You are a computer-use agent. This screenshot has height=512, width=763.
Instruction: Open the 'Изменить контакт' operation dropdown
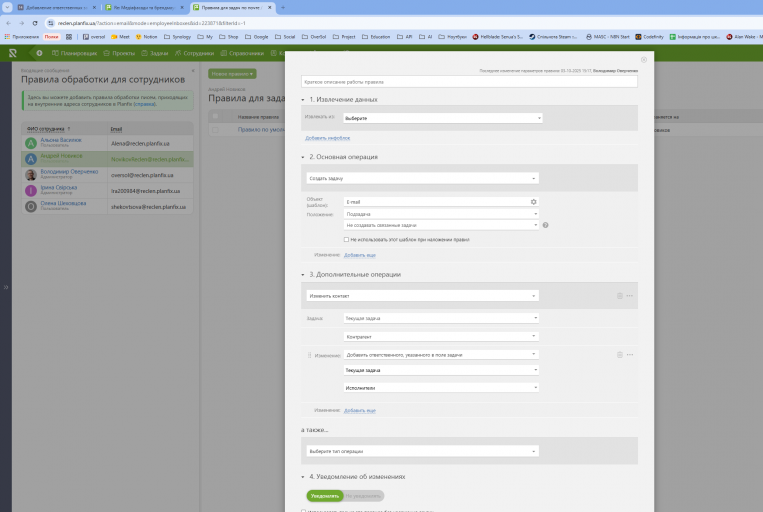[x=422, y=295]
